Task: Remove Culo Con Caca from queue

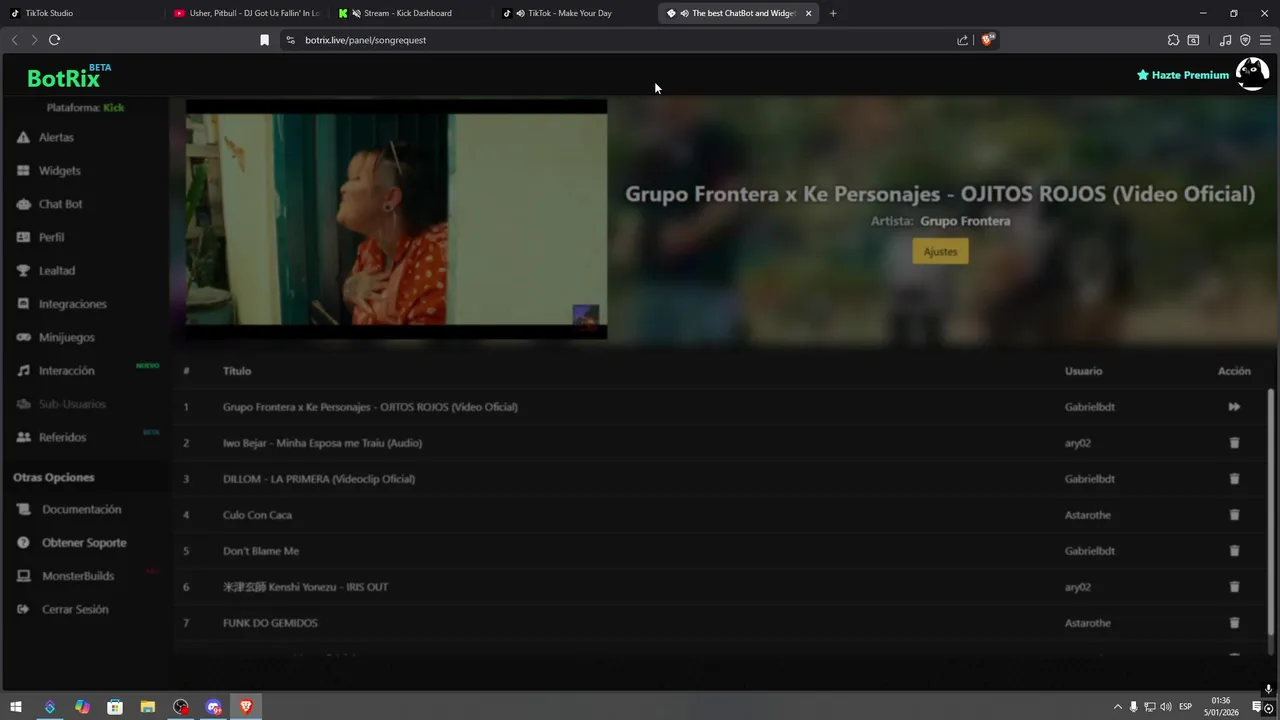Action: pyautogui.click(x=1234, y=515)
